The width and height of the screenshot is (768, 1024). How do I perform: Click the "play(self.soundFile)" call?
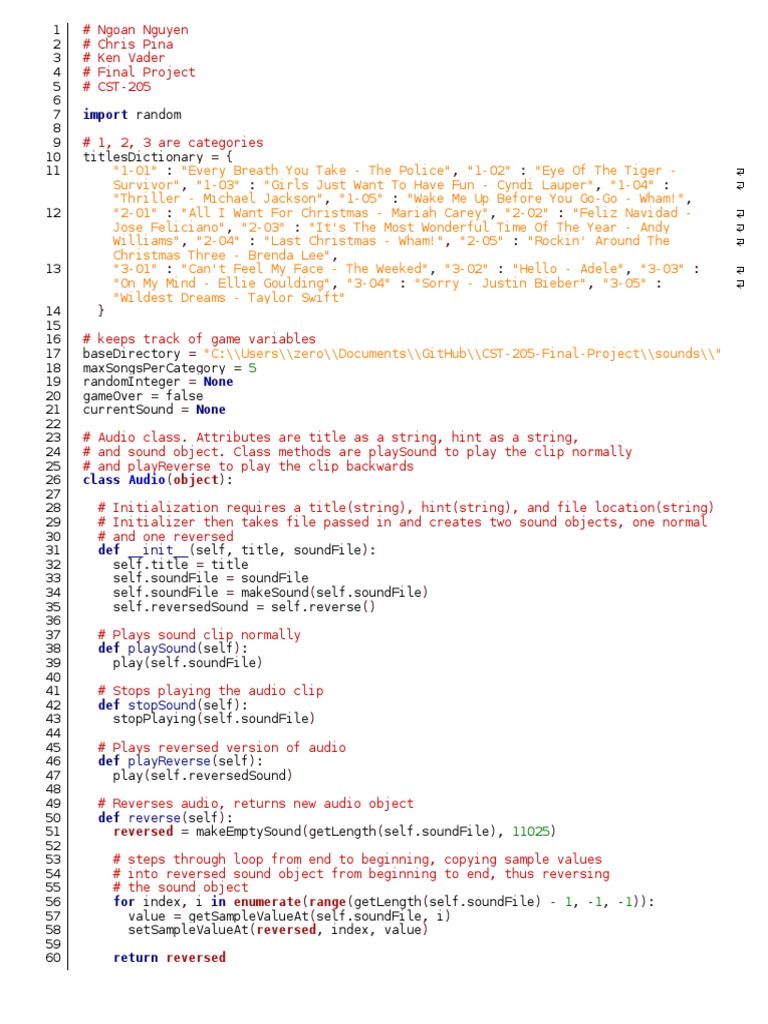pyautogui.click(x=187, y=664)
